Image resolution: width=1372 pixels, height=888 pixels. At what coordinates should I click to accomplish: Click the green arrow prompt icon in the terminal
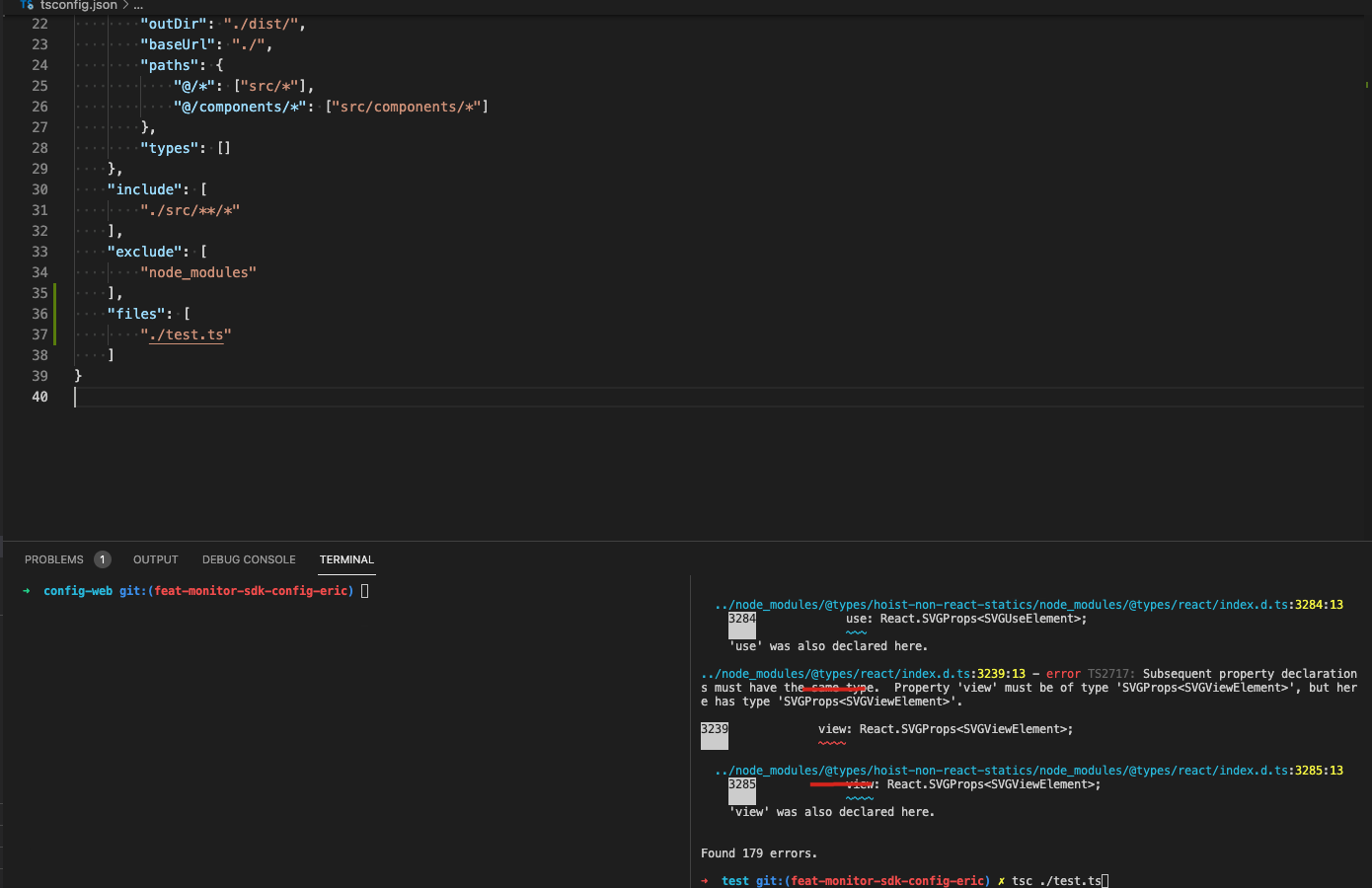[25, 590]
